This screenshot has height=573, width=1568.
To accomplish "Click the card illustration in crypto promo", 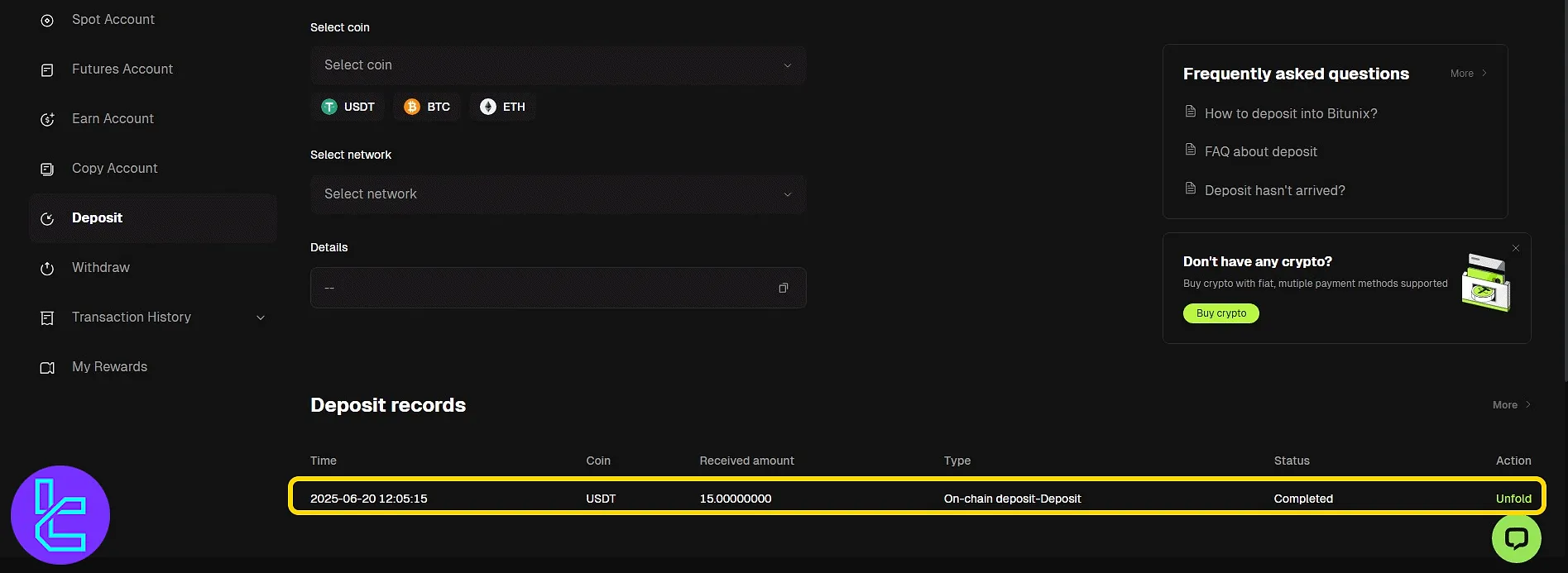I will (1486, 283).
